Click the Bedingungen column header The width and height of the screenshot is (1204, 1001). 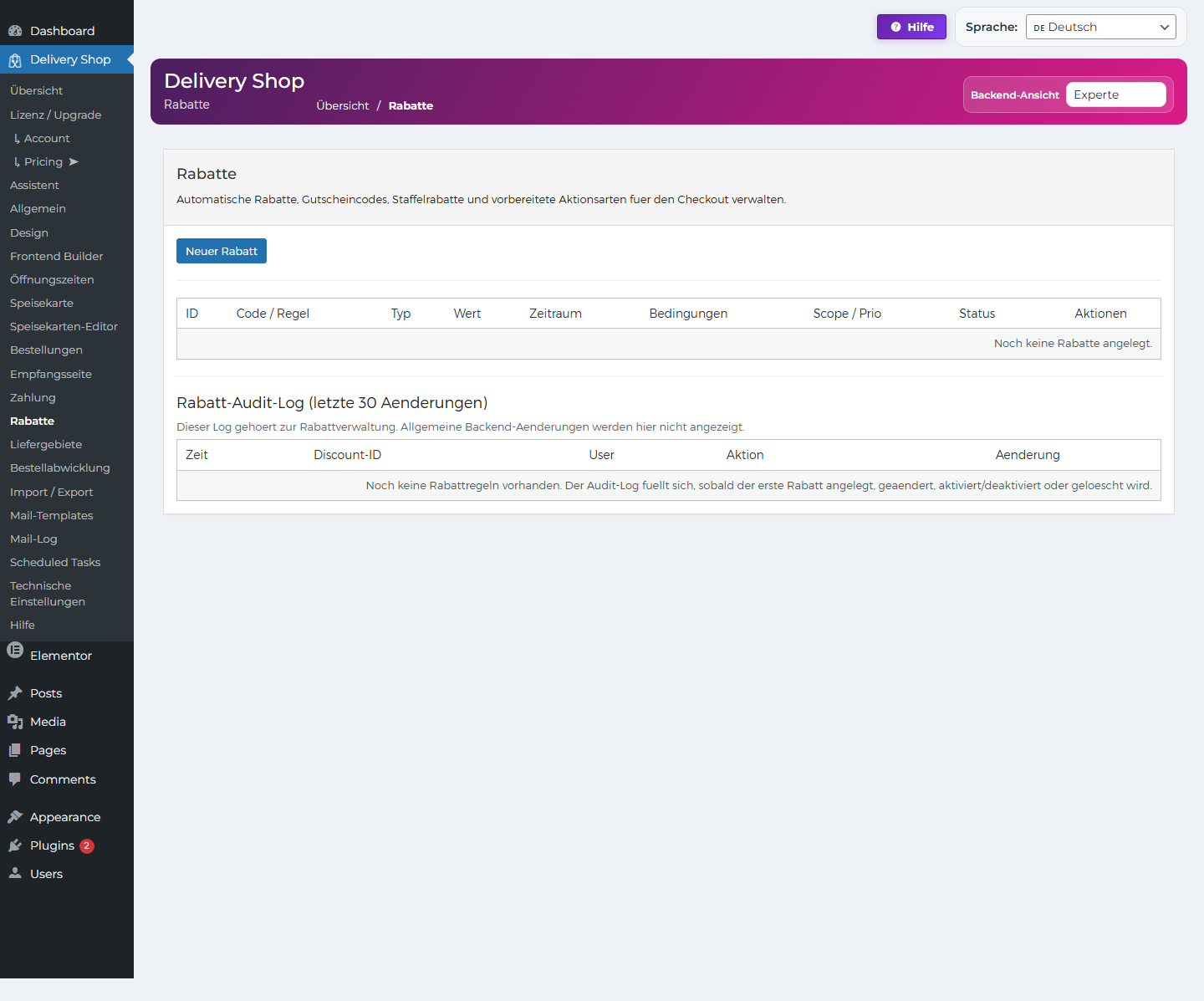click(x=688, y=314)
